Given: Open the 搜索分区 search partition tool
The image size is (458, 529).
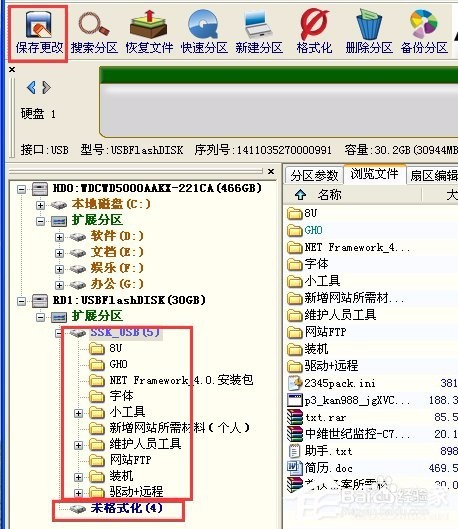Looking at the screenshot, I should (94, 33).
